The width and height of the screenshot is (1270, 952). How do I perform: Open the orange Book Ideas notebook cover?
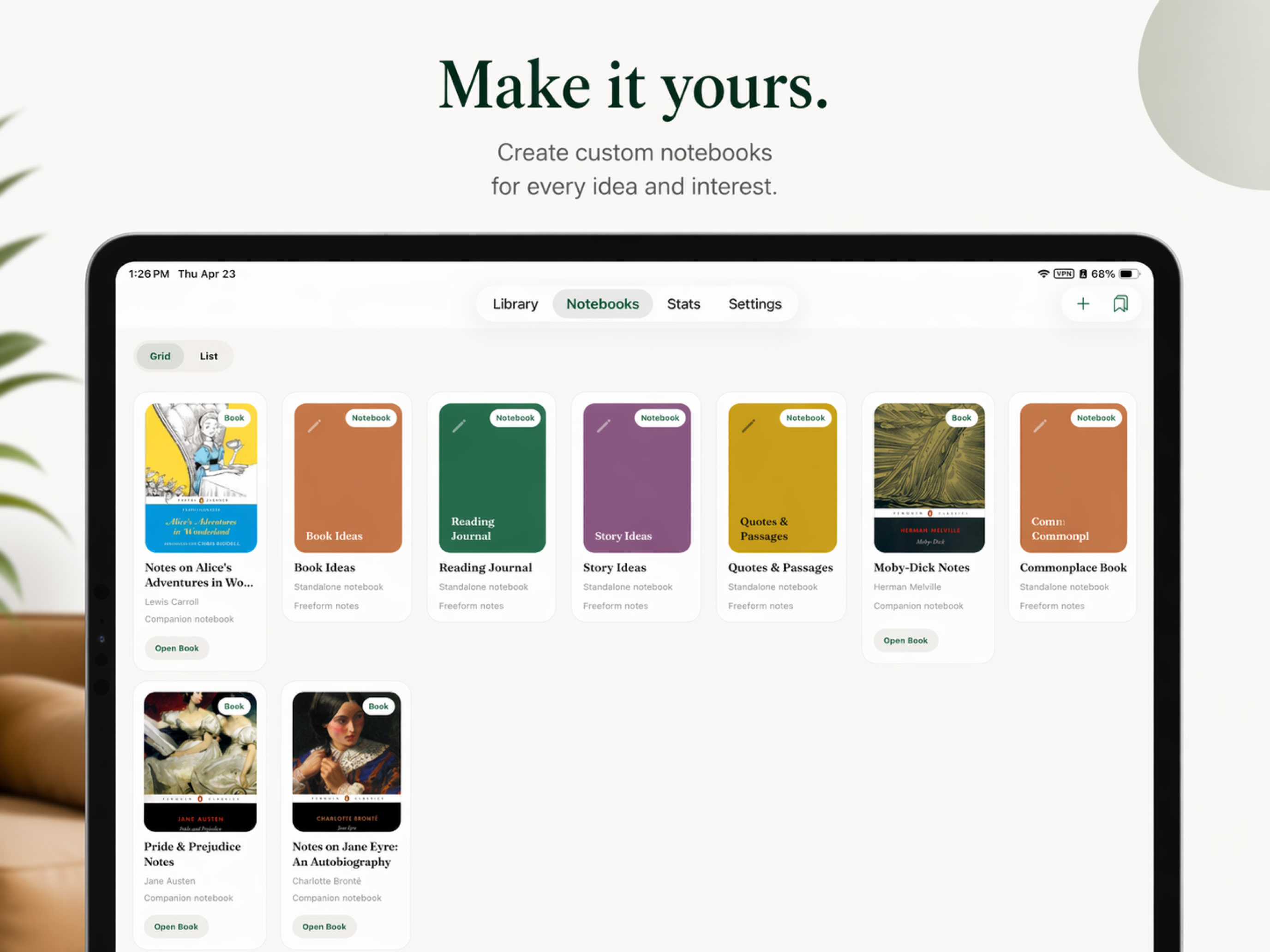coord(348,478)
